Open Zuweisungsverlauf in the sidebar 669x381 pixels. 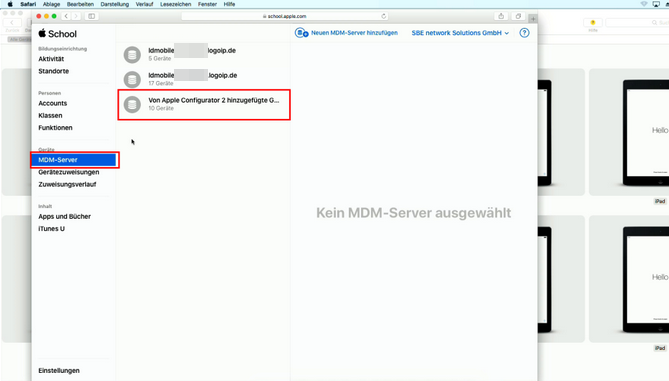(67, 184)
